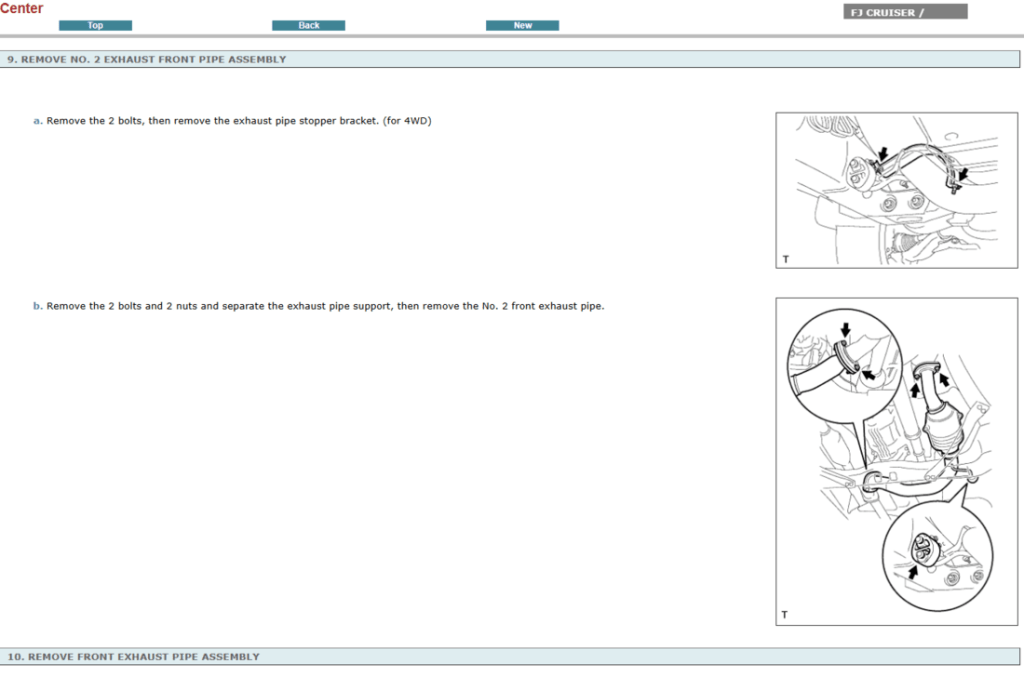Select the Remove No. 2 Exhaust Front Pipe header

tap(147, 59)
